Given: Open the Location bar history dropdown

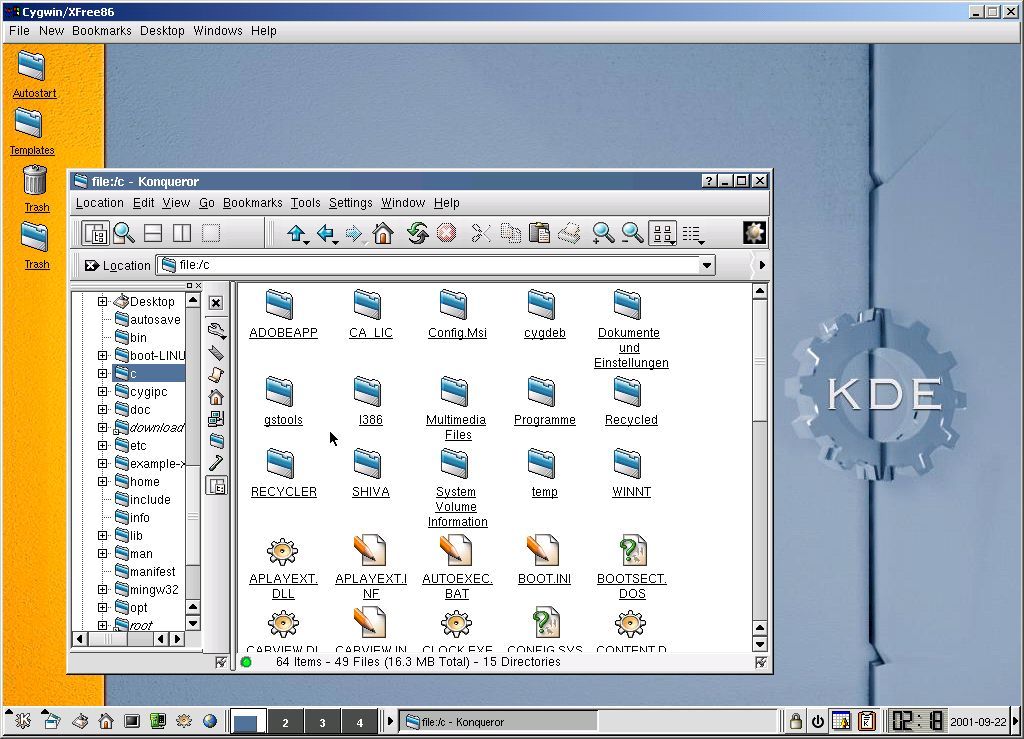Looking at the screenshot, I should point(707,266).
